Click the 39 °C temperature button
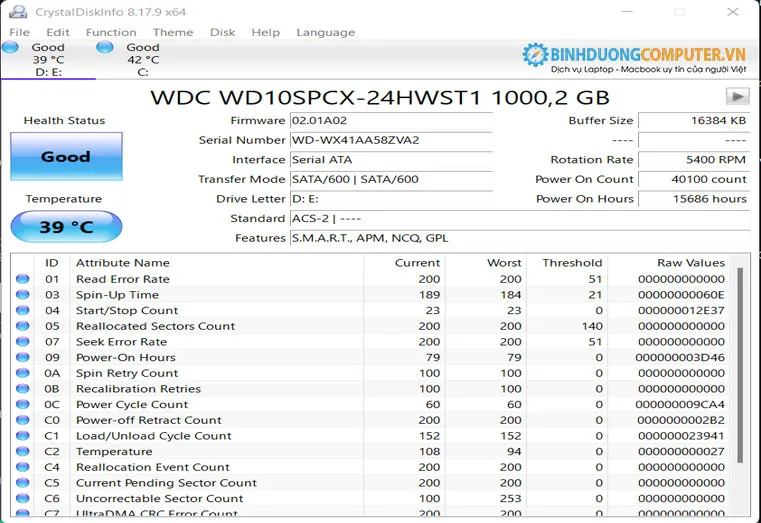This screenshot has width=761, height=523. tap(66, 227)
